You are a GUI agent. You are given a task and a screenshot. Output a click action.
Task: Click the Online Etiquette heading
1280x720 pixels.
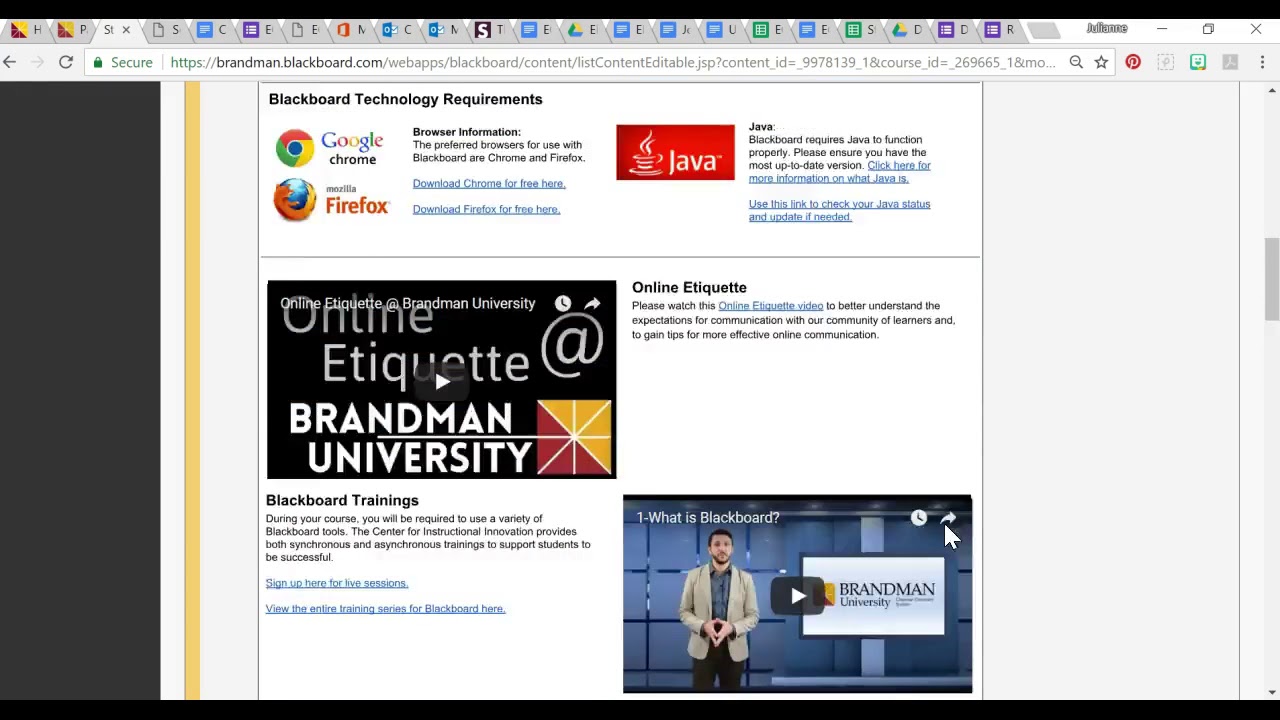click(x=689, y=287)
